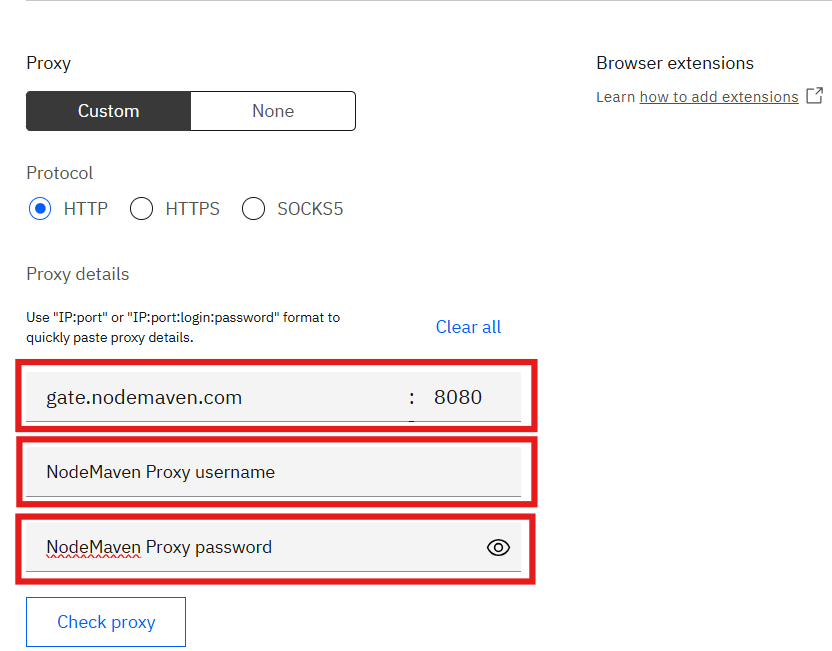The height and width of the screenshot is (651, 832).
Task: Click the Protocol label
Action: [x=59, y=173]
